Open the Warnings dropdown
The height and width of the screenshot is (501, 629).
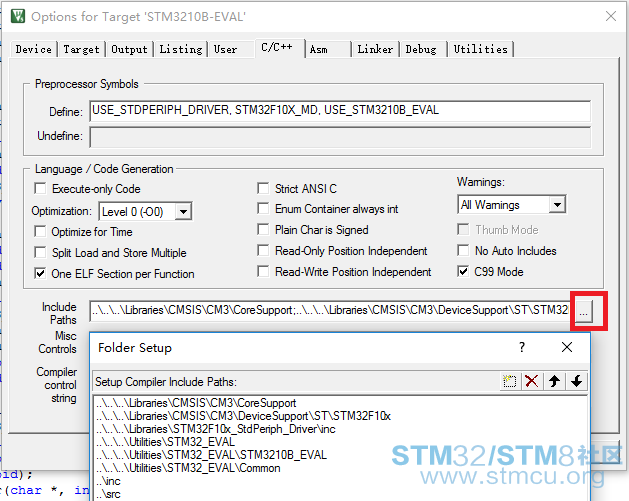[x=557, y=205]
